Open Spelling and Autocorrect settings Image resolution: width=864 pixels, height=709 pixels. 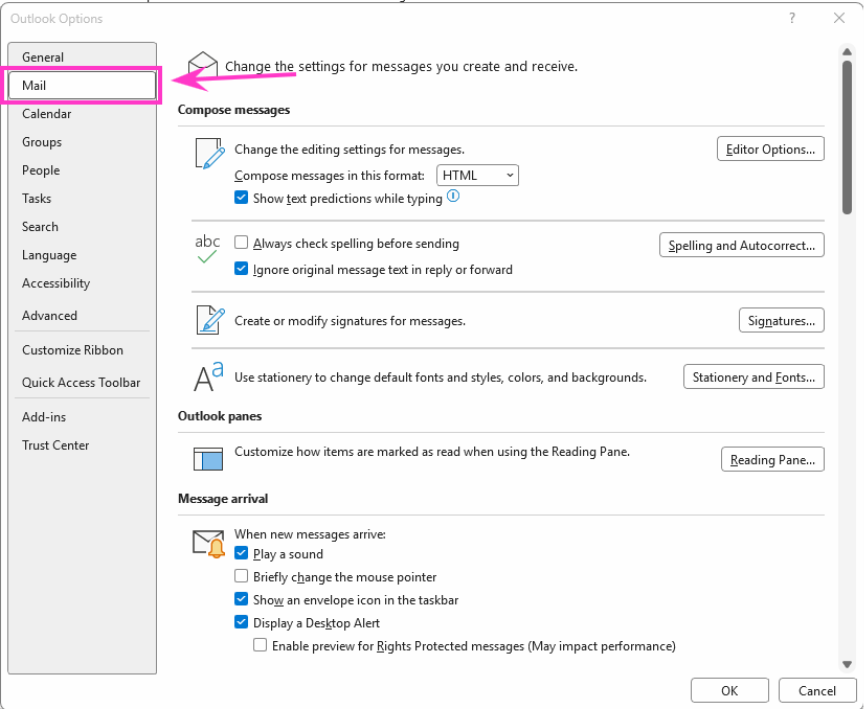(742, 245)
